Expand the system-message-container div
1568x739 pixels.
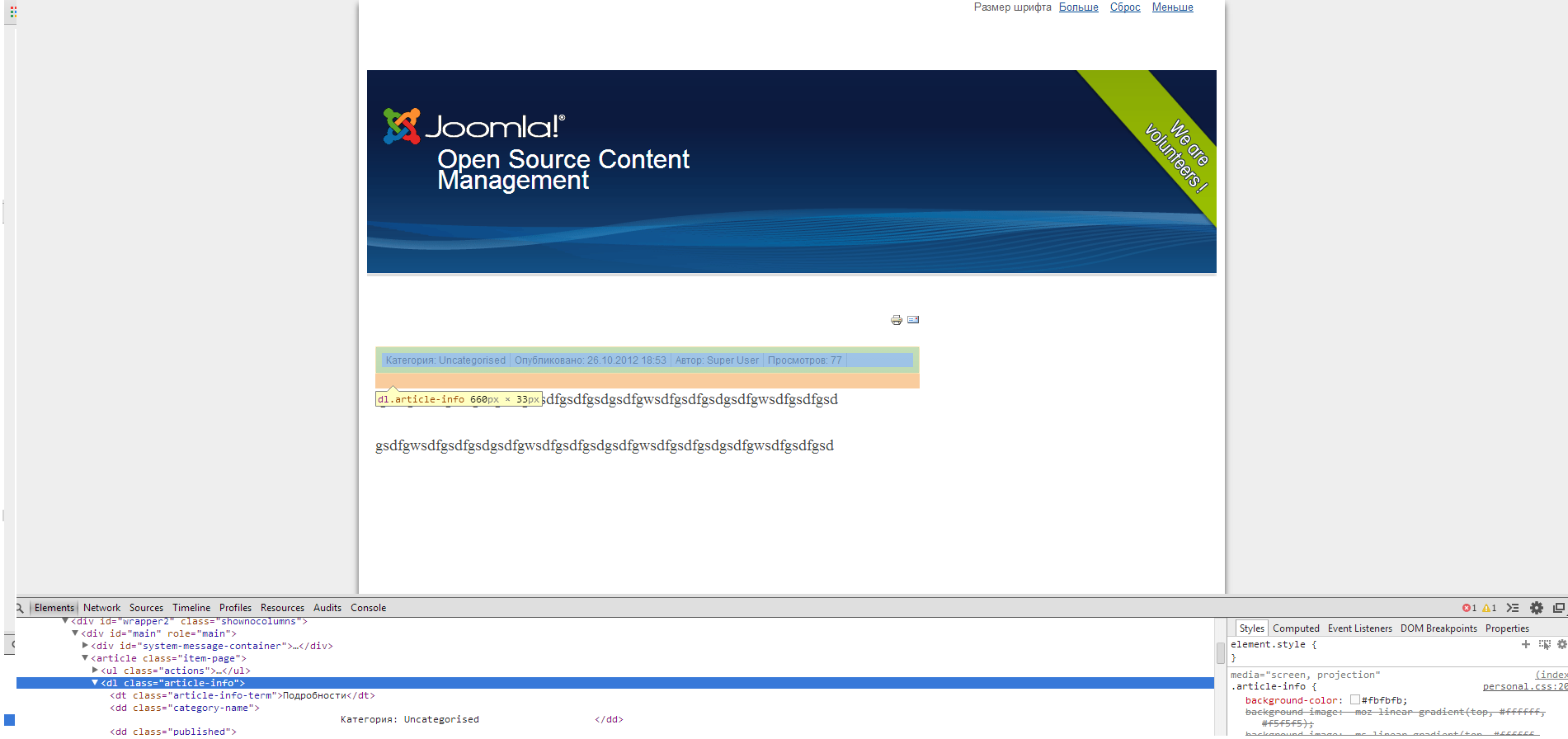pyautogui.click(x=85, y=646)
